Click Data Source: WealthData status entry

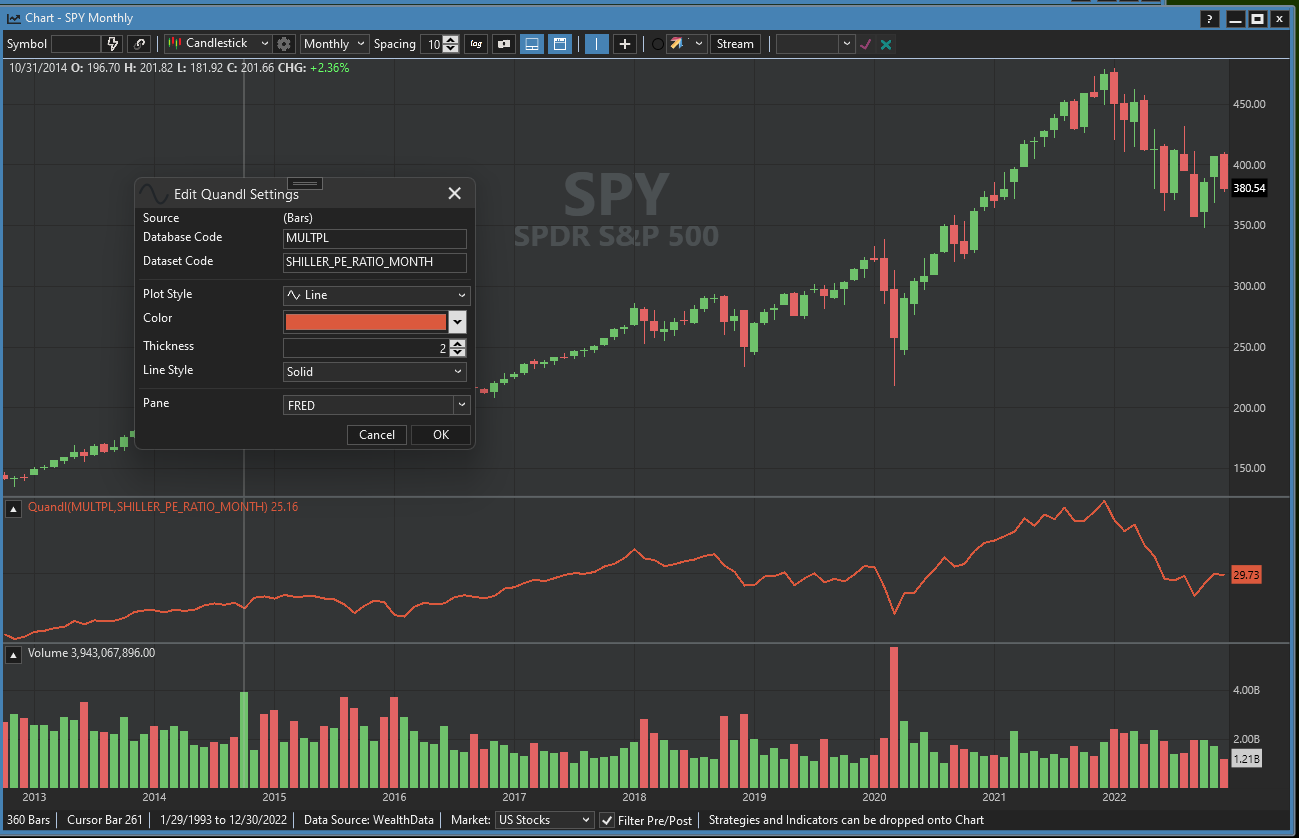(369, 820)
